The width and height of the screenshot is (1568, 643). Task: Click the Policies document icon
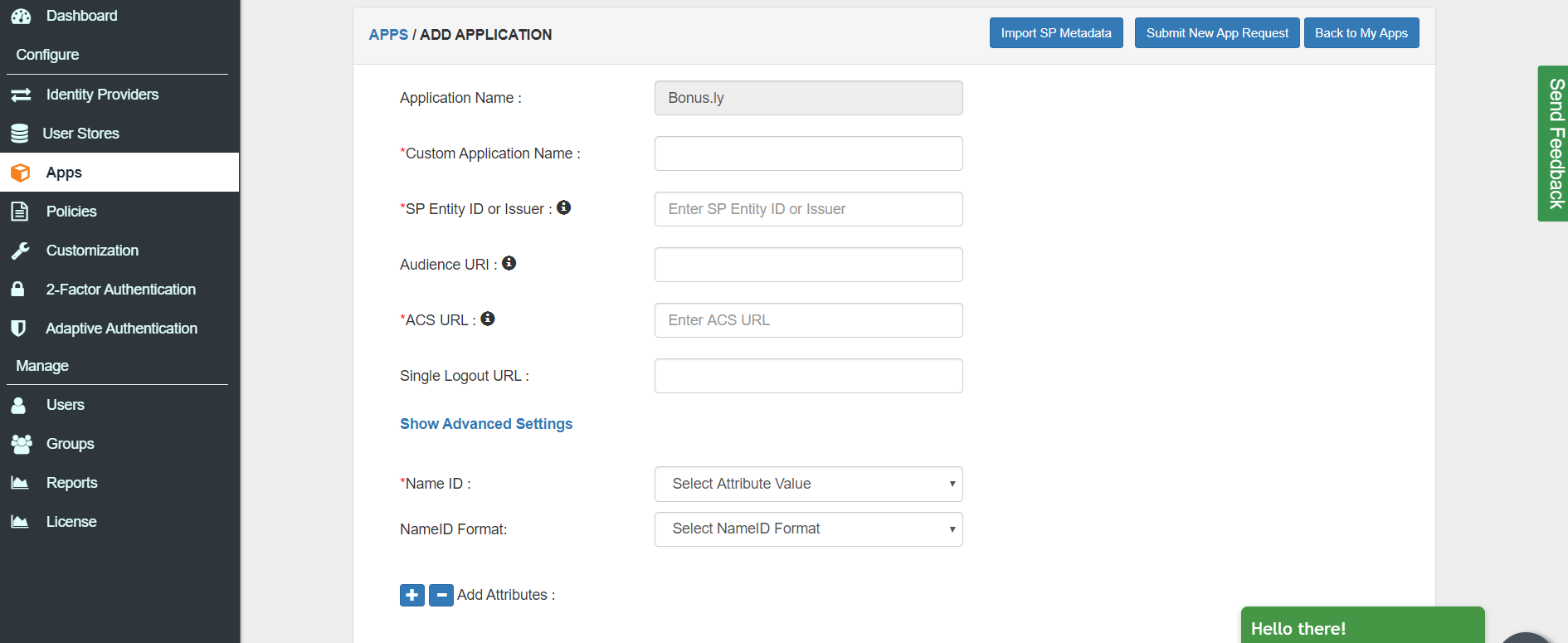[20, 212]
